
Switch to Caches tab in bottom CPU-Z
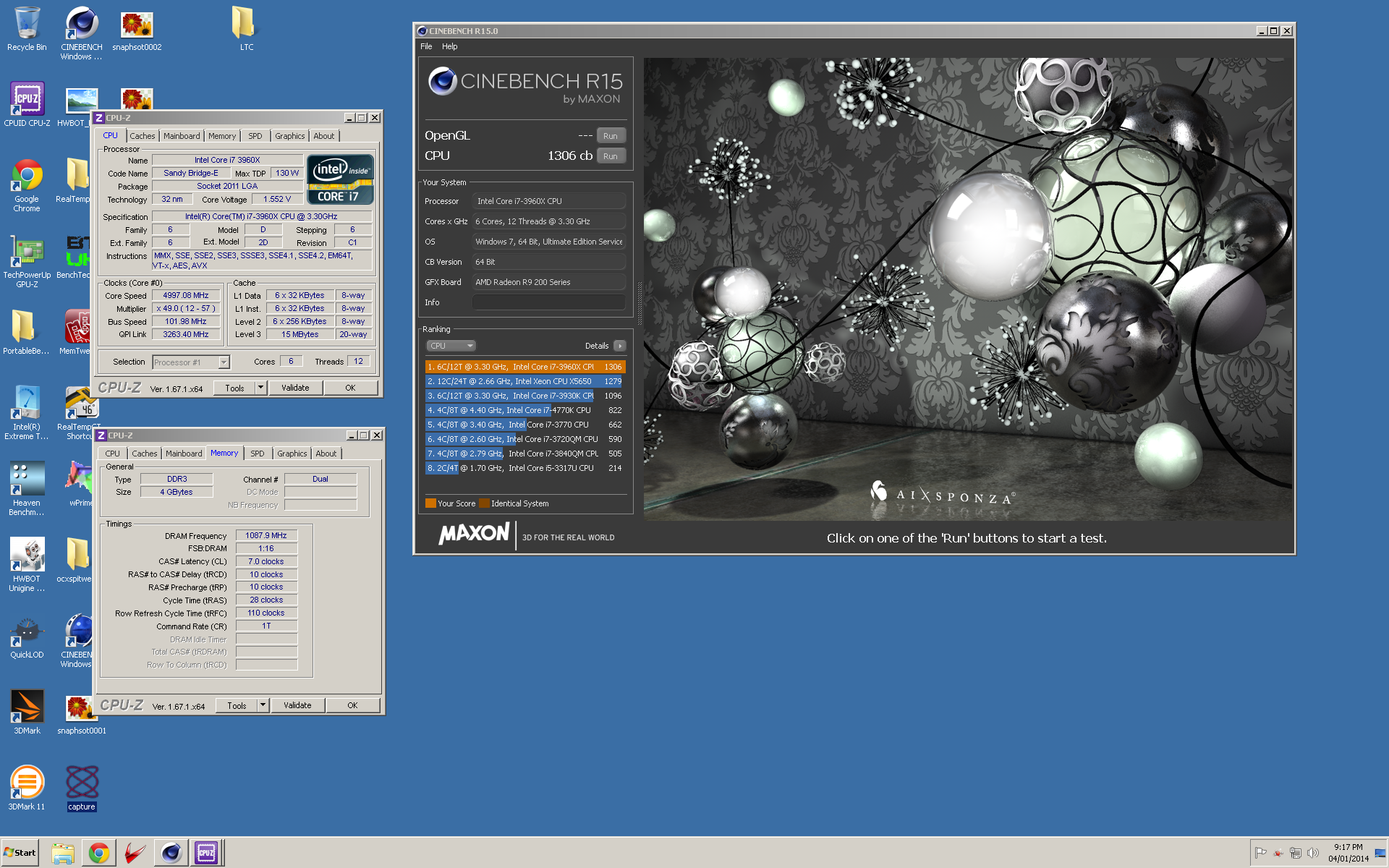pos(145,454)
